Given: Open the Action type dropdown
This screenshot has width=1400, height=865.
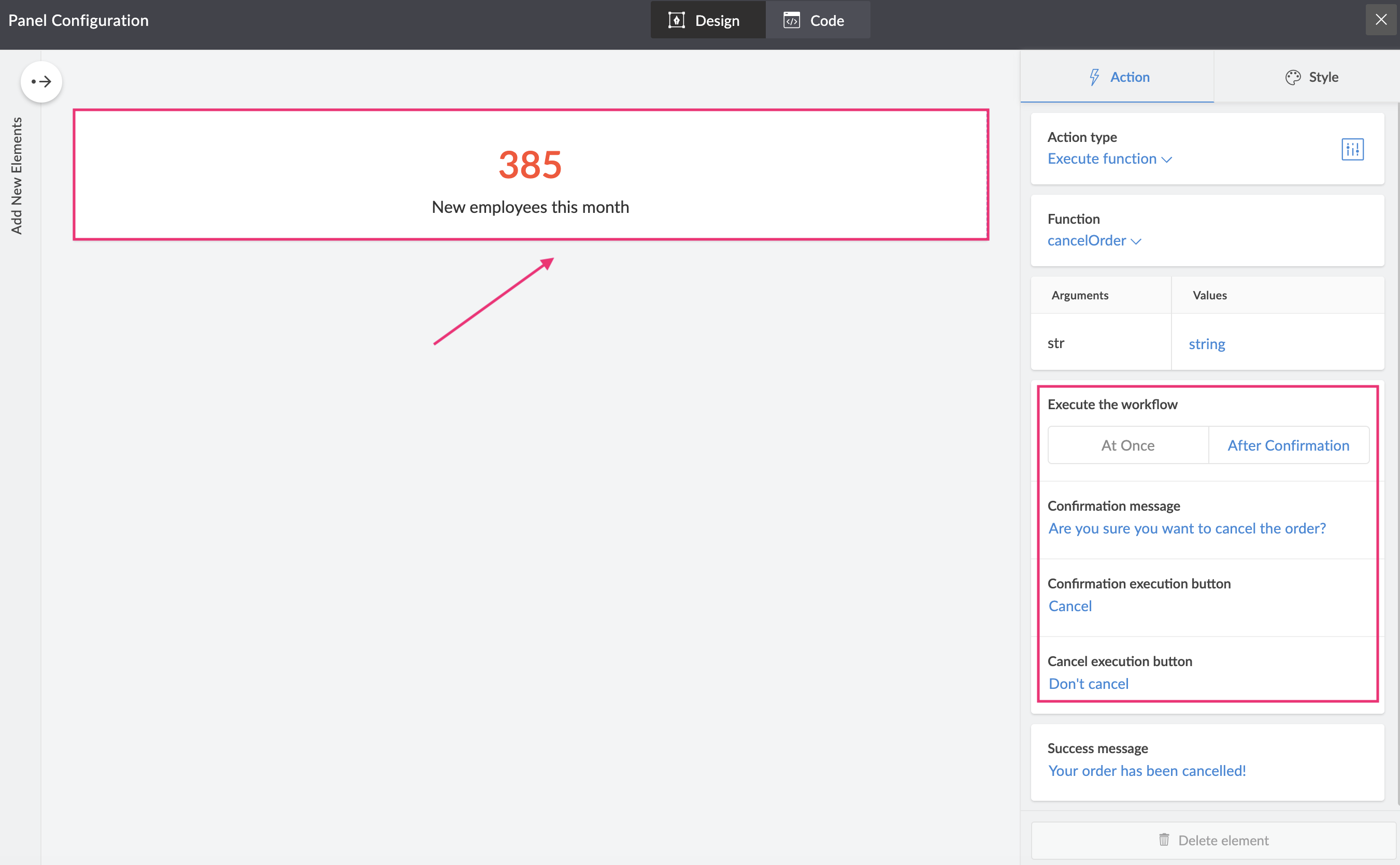Looking at the screenshot, I should [1109, 158].
